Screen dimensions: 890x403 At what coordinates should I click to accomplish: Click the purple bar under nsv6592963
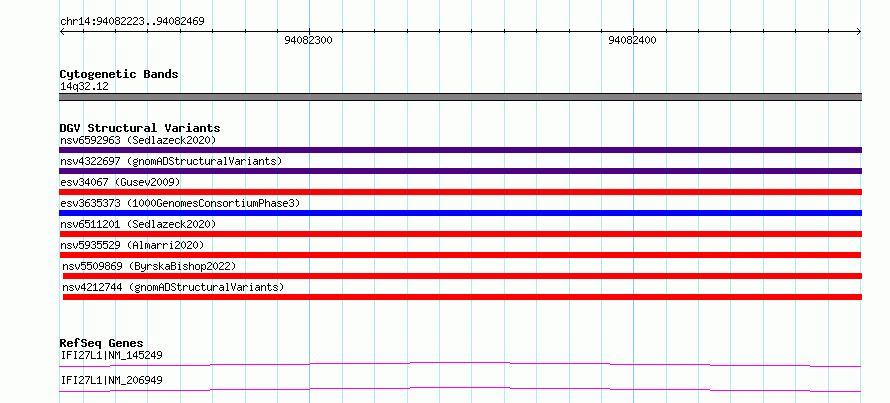click(460, 150)
